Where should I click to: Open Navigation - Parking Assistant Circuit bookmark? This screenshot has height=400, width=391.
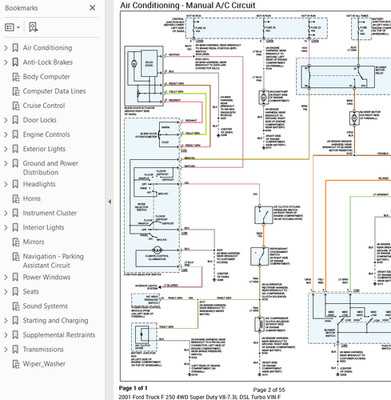pos(53,261)
